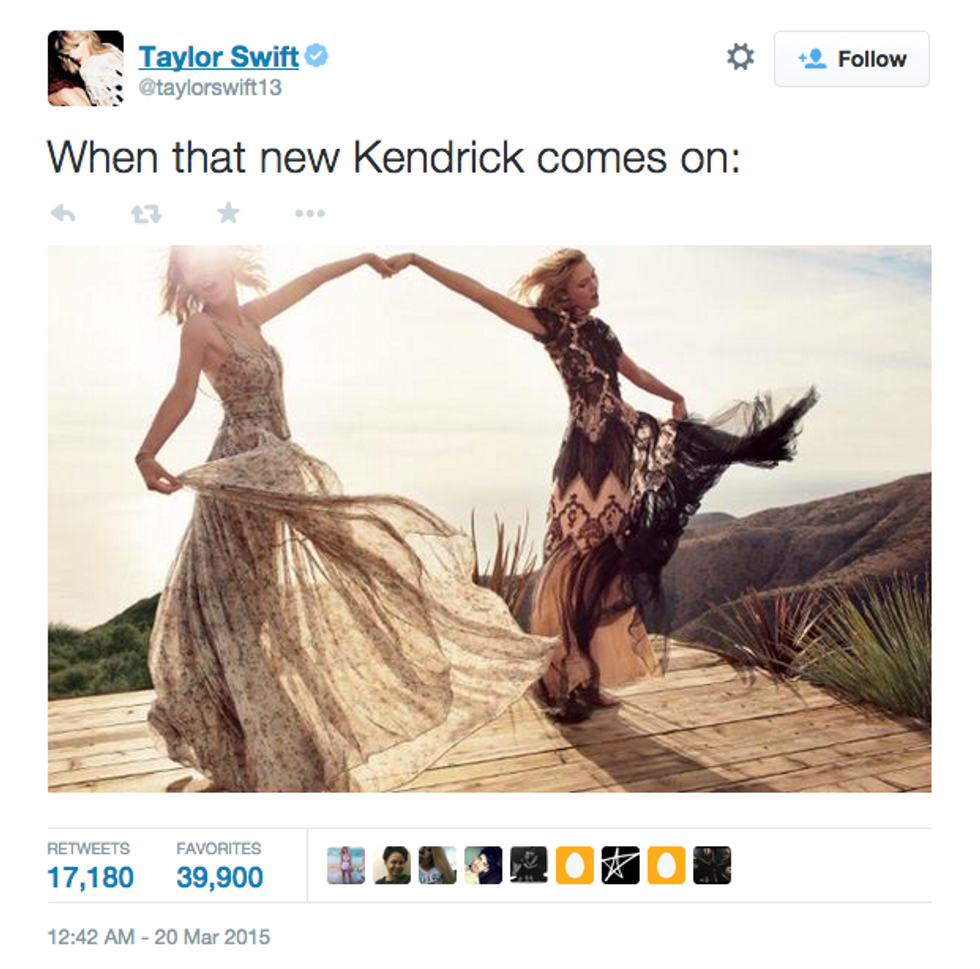Open the profile avatar picture
Screen dimensions: 980x969
click(x=86, y=68)
